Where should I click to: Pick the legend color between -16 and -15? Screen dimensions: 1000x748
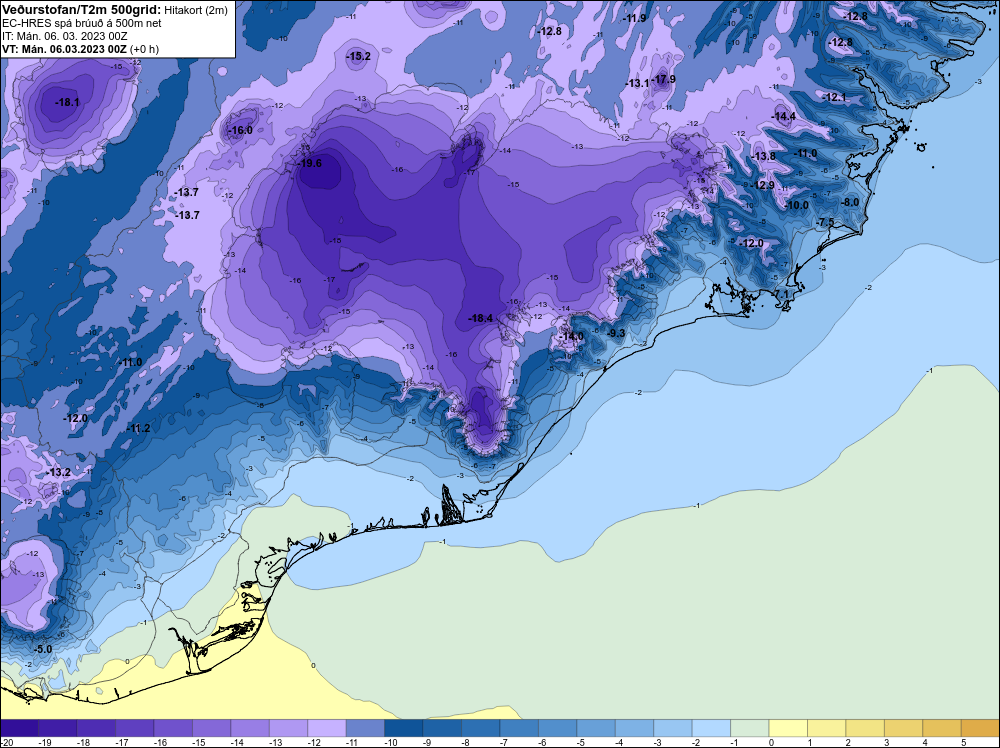pyautogui.click(x=173, y=728)
